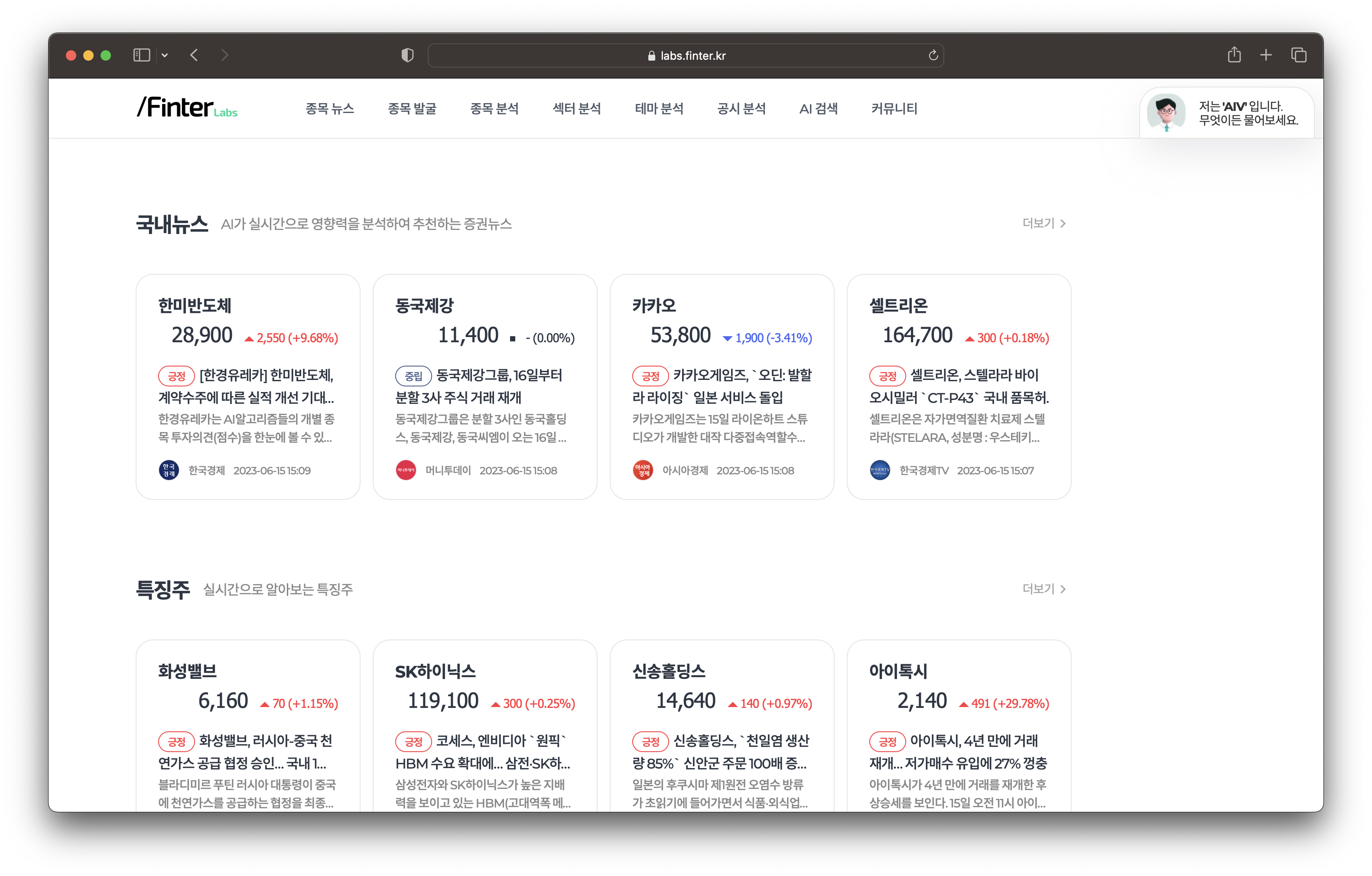Image resolution: width=1372 pixels, height=876 pixels.
Task: Click the Safari sidebar toggle icon
Action: click(141, 55)
